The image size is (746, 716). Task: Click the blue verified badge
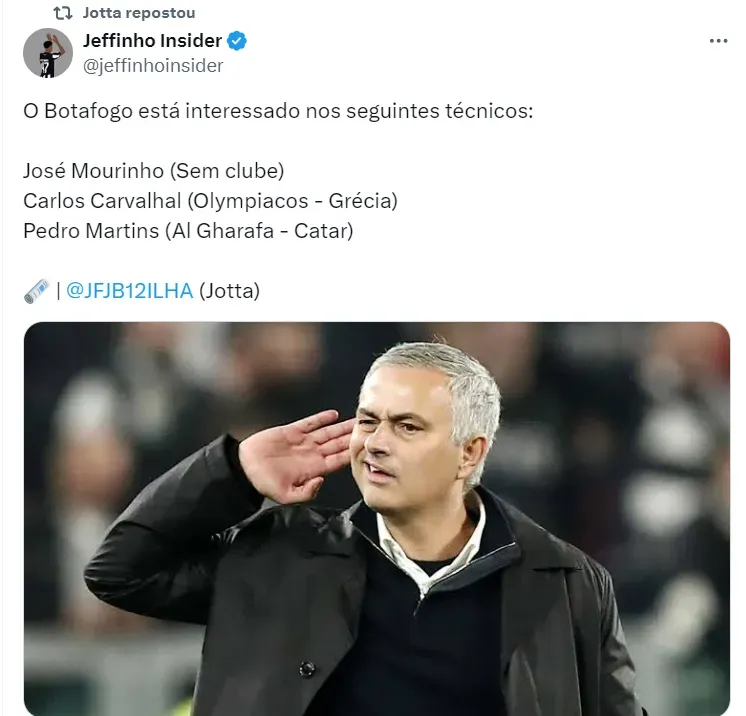(x=236, y=41)
